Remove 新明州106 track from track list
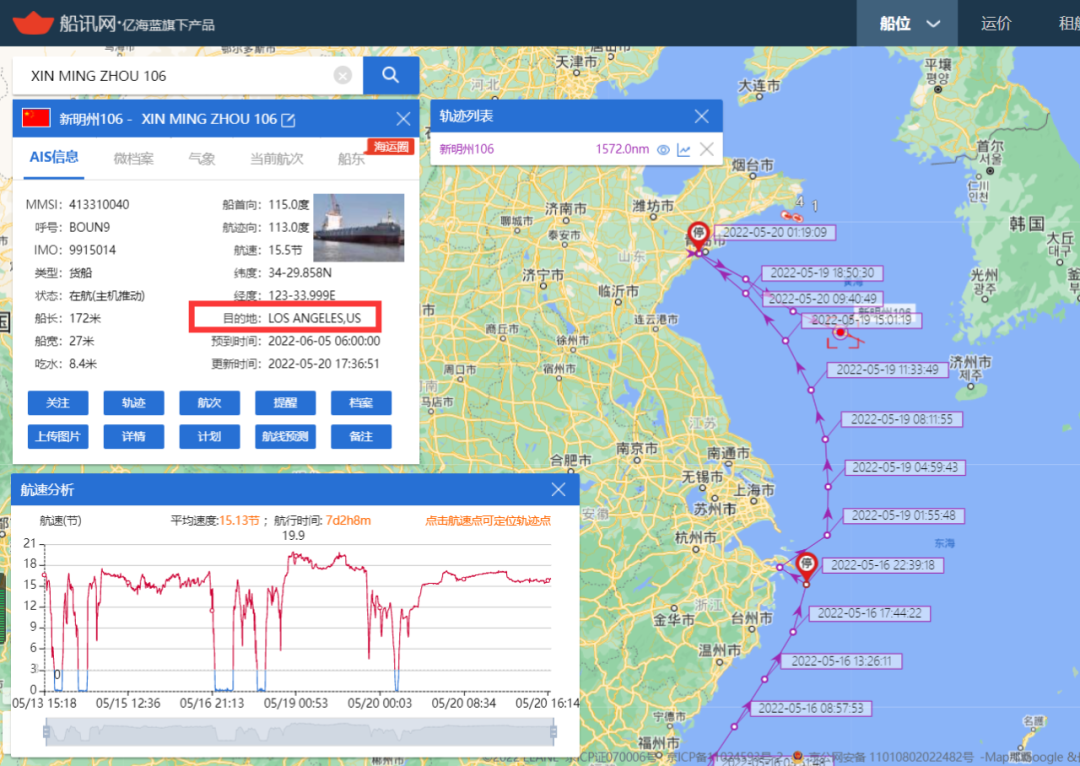The image size is (1080, 766). (x=706, y=150)
